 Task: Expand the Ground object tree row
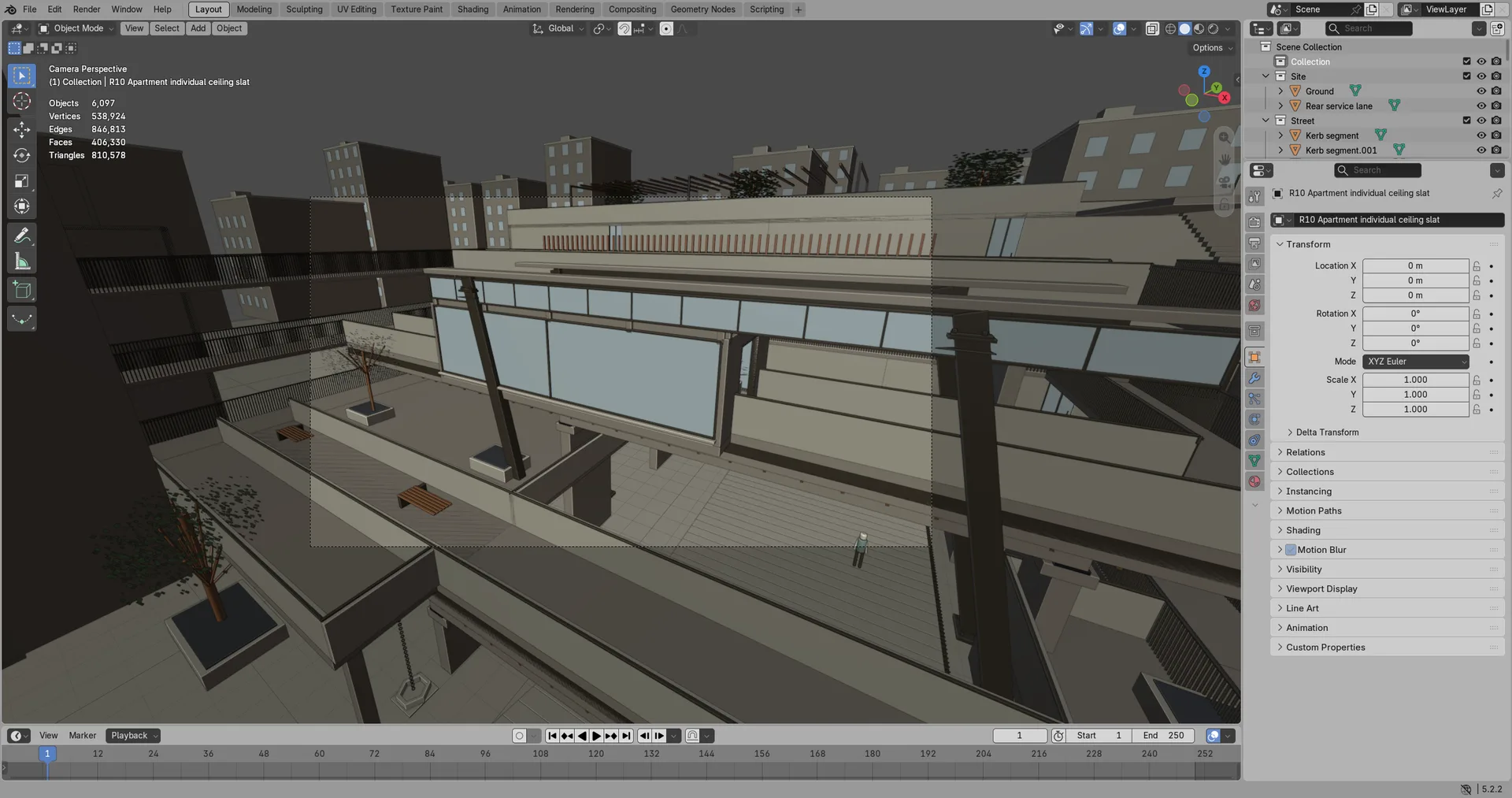(1280, 91)
